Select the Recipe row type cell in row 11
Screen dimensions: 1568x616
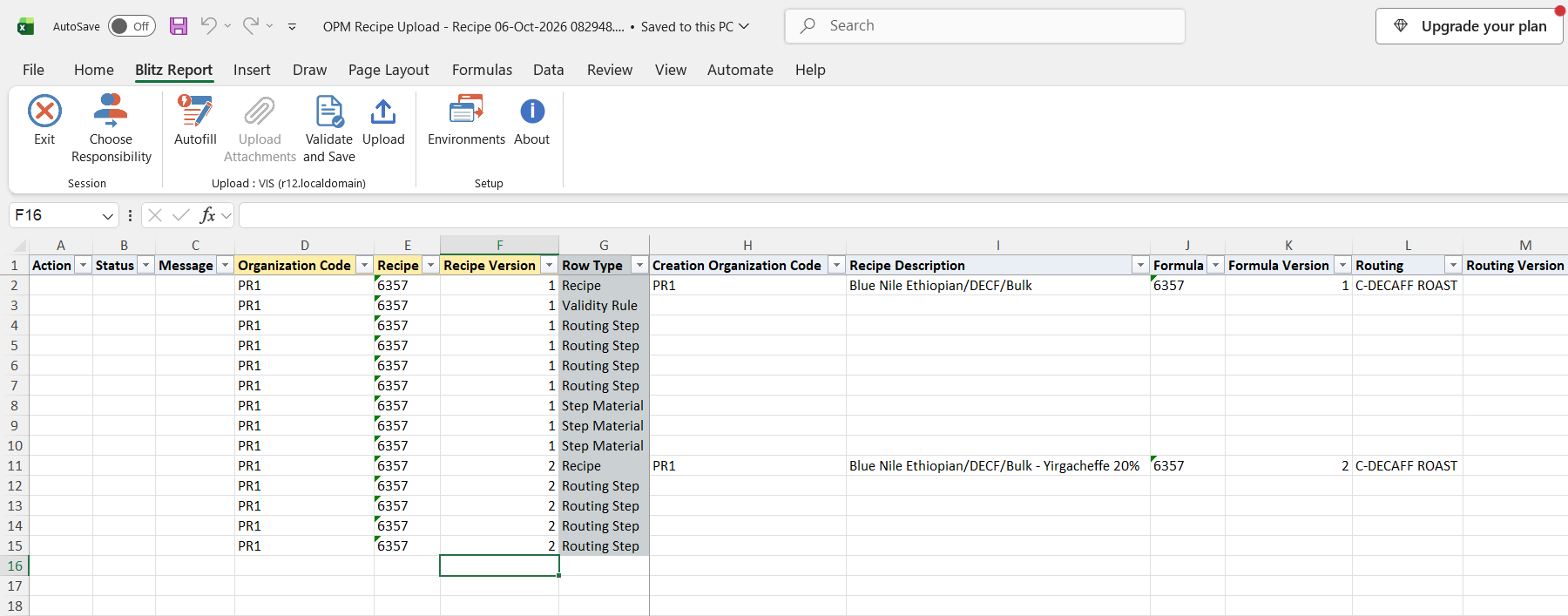pos(604,465)
